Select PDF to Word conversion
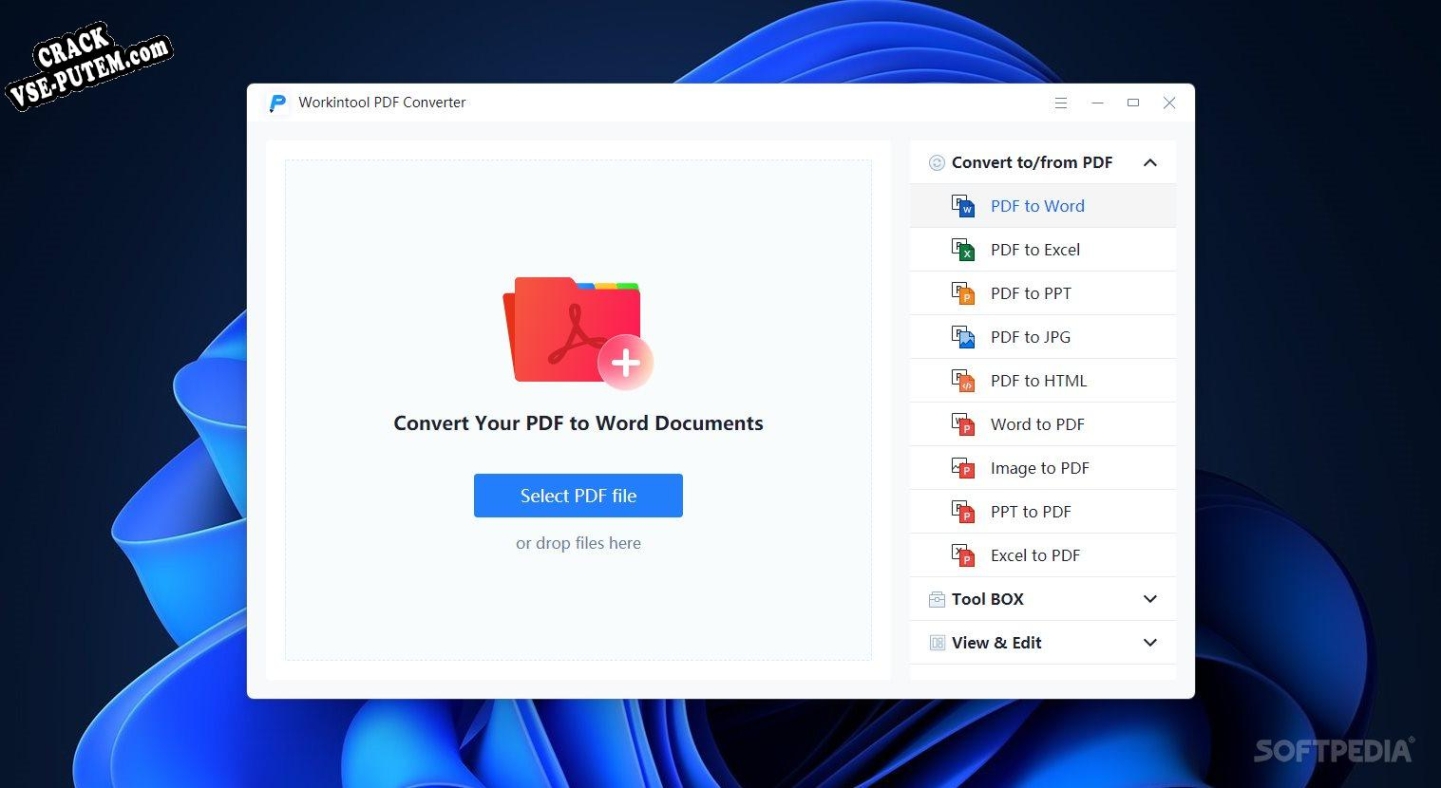The image size is (1441, 788). (1043, 206)
